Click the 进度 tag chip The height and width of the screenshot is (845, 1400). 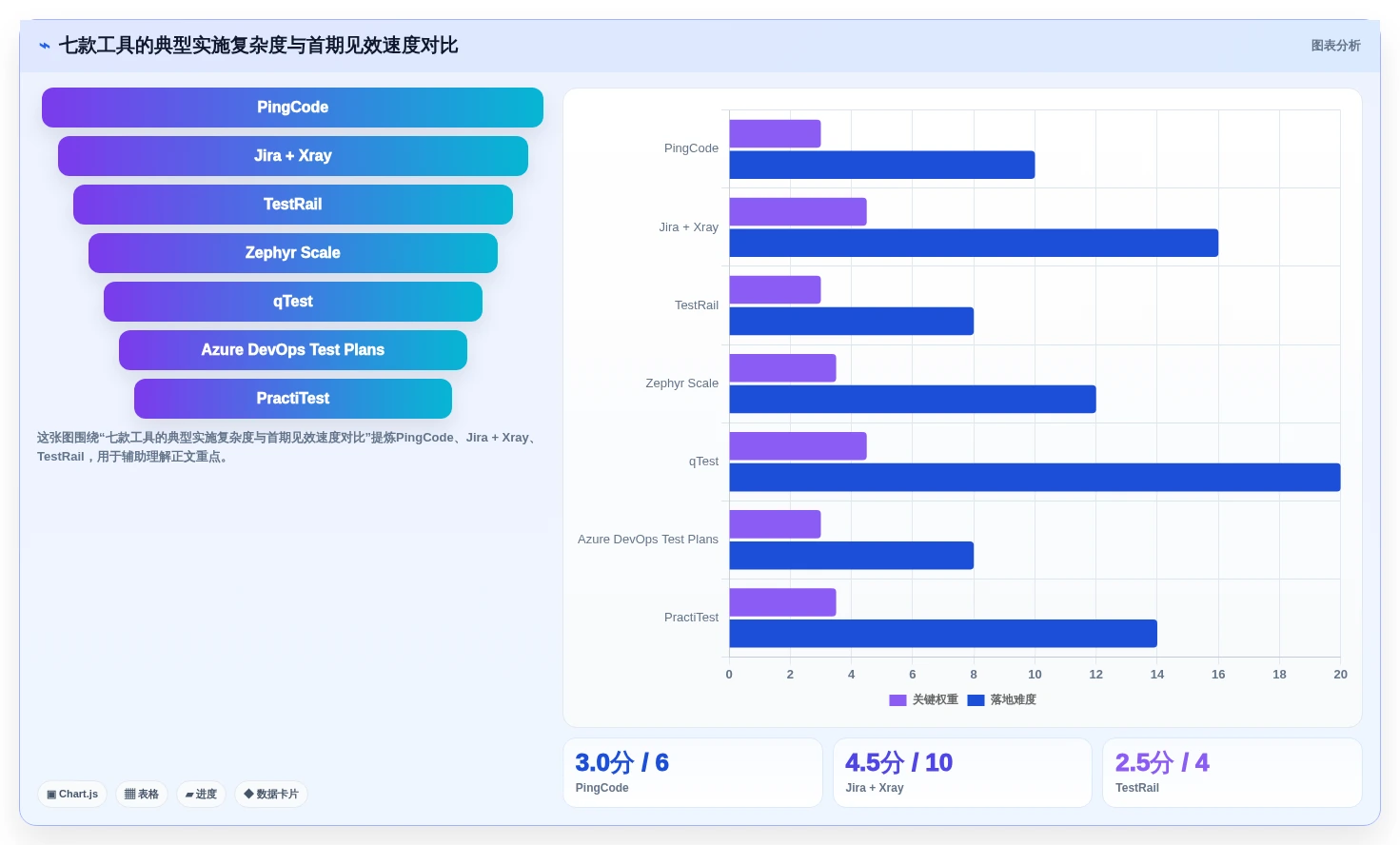coord(201,794)
